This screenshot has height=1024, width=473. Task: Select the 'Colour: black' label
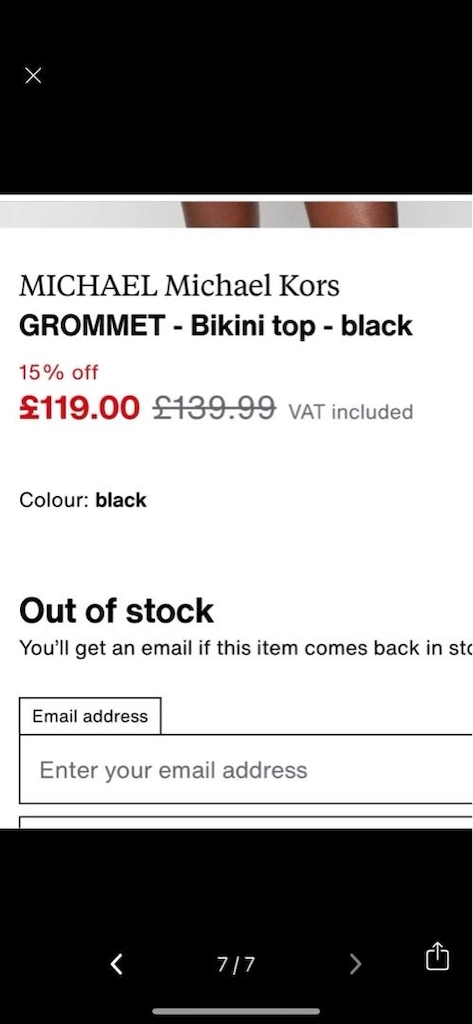[83, 500]
